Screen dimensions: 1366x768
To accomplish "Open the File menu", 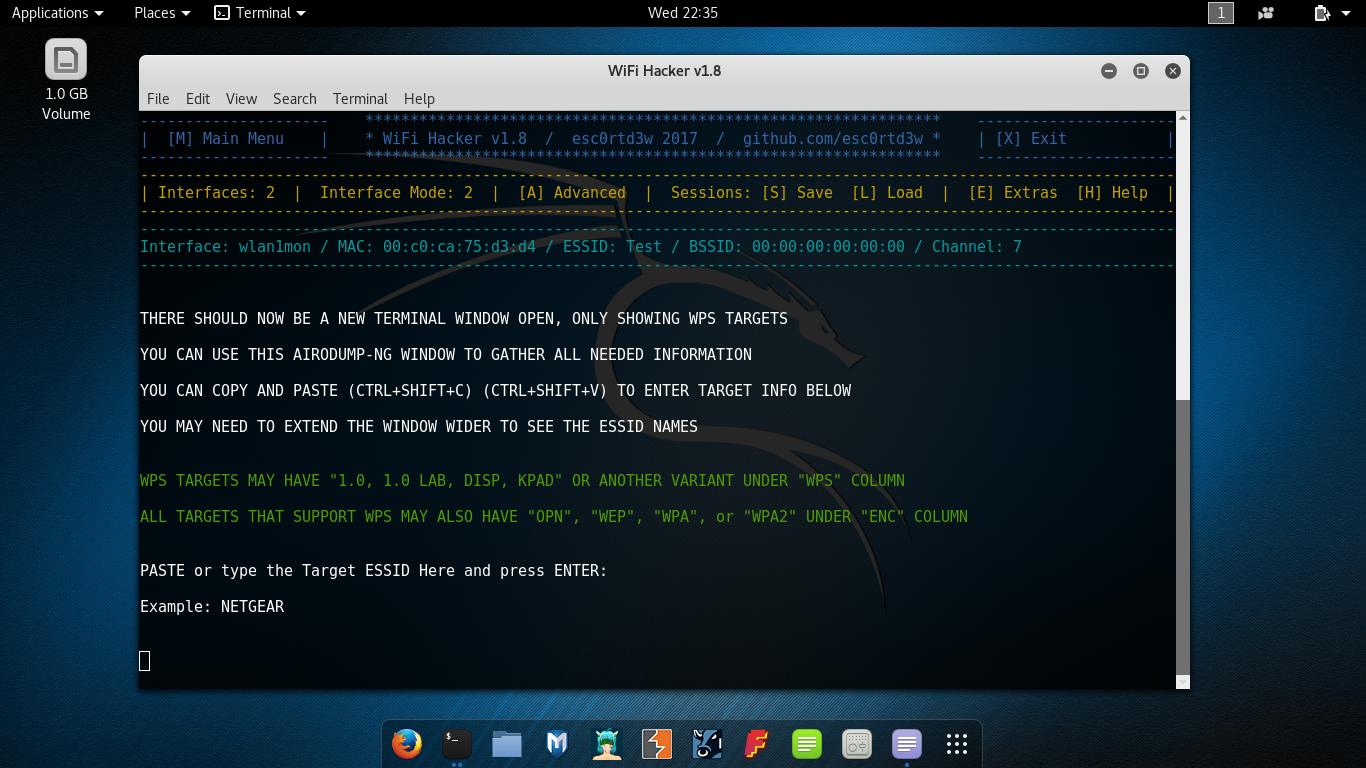I will tap(158, 99).
